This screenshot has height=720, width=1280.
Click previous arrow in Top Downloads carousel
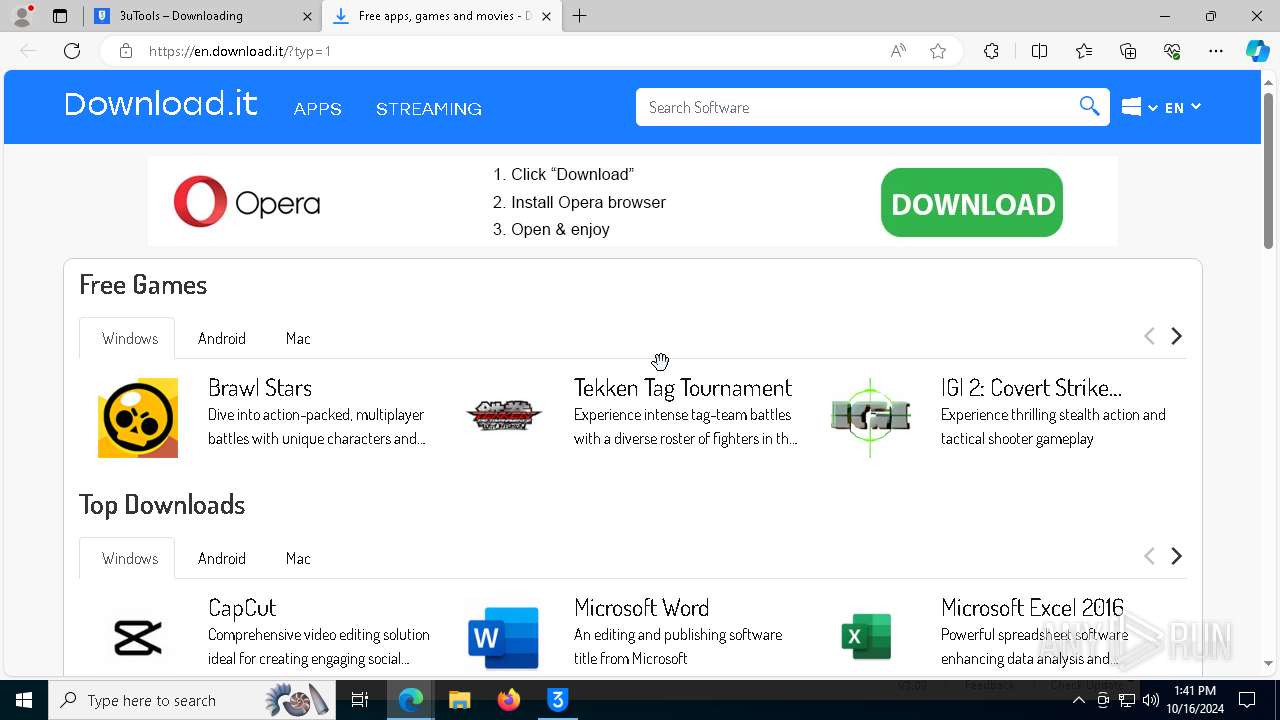click(x=1149, y=556)
